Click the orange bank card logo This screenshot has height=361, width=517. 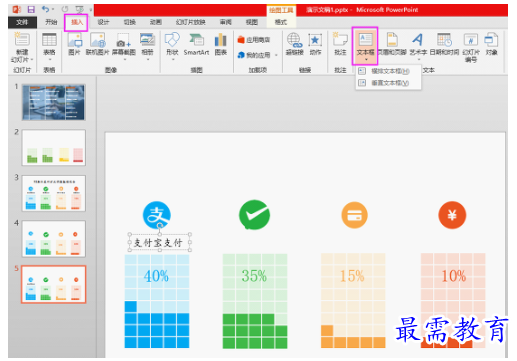coord(354,215)
